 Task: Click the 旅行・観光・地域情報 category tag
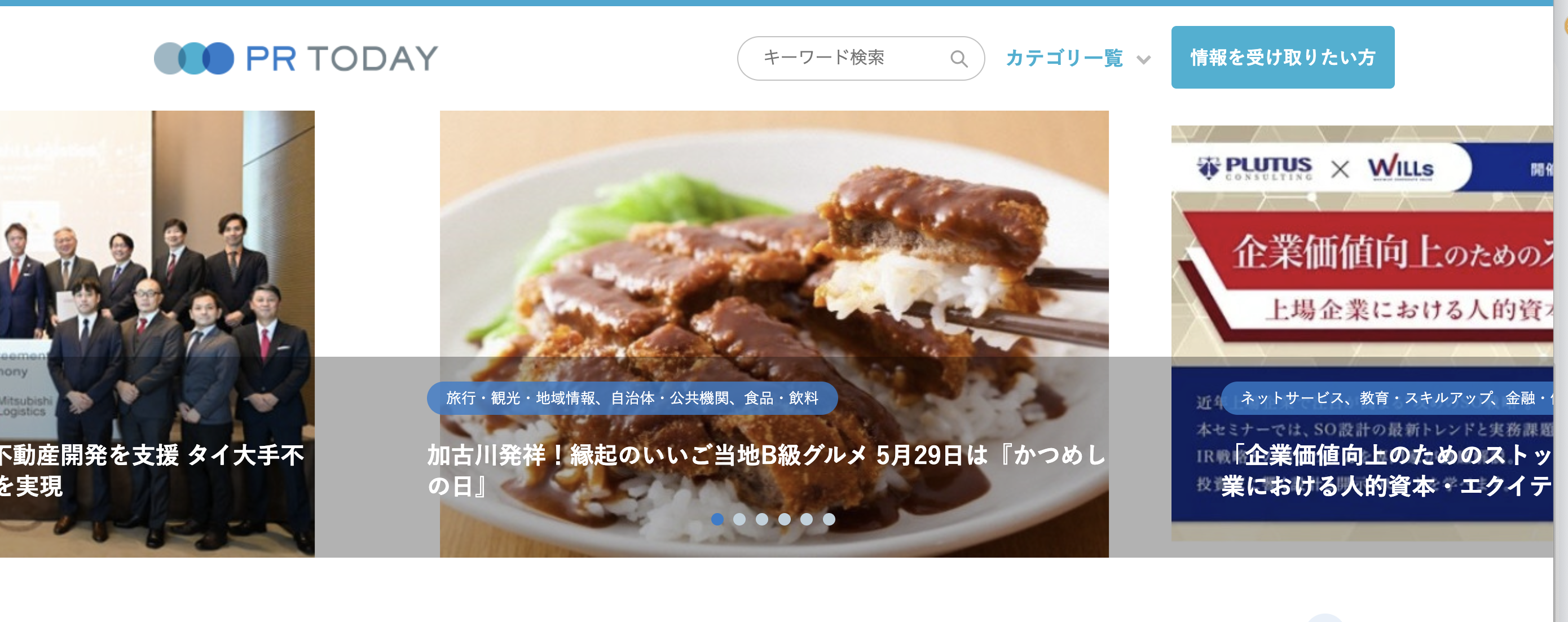(632, 398)
